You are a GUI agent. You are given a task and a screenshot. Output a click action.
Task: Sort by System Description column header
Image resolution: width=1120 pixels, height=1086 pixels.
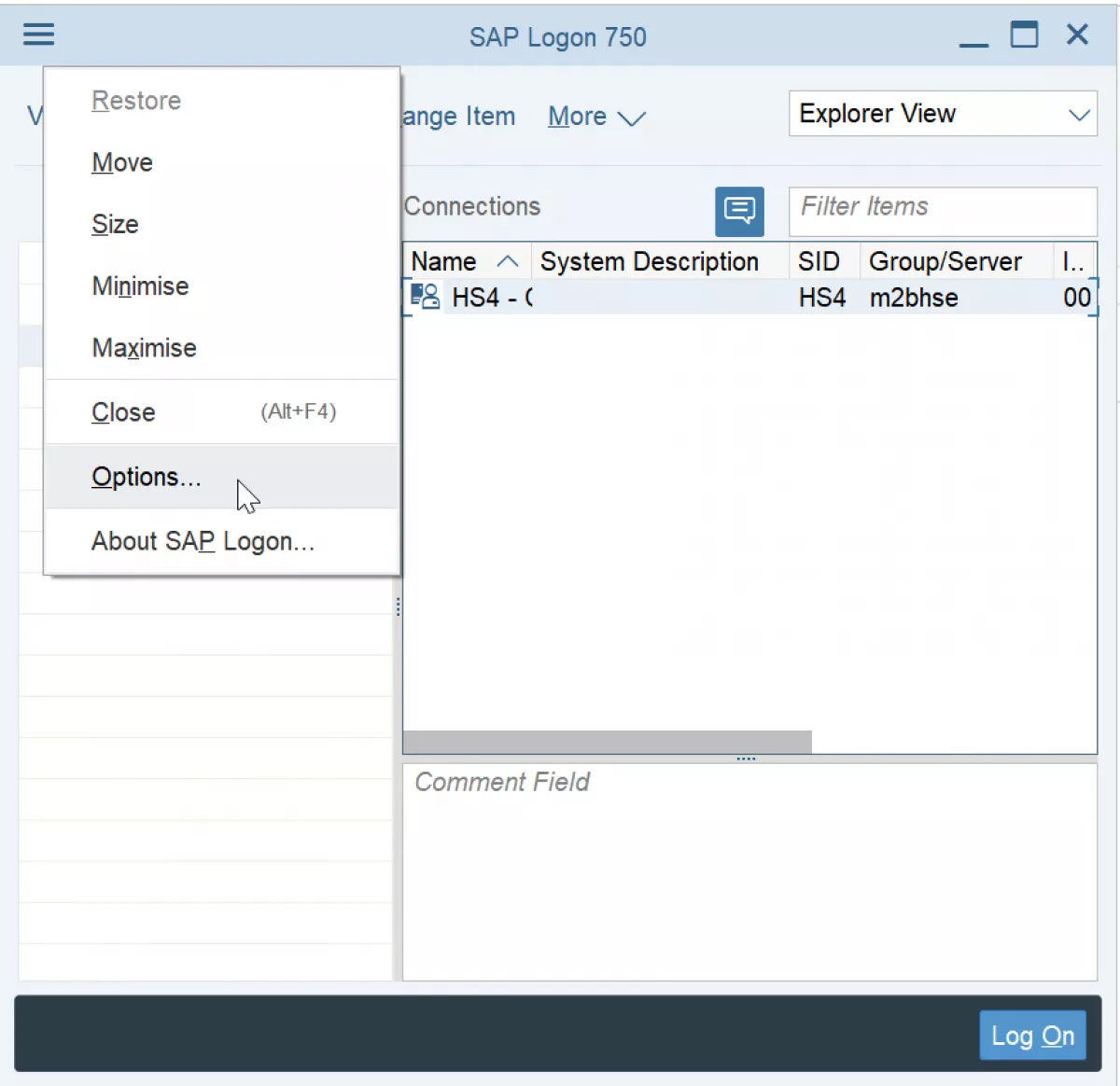tap(660, 261)
